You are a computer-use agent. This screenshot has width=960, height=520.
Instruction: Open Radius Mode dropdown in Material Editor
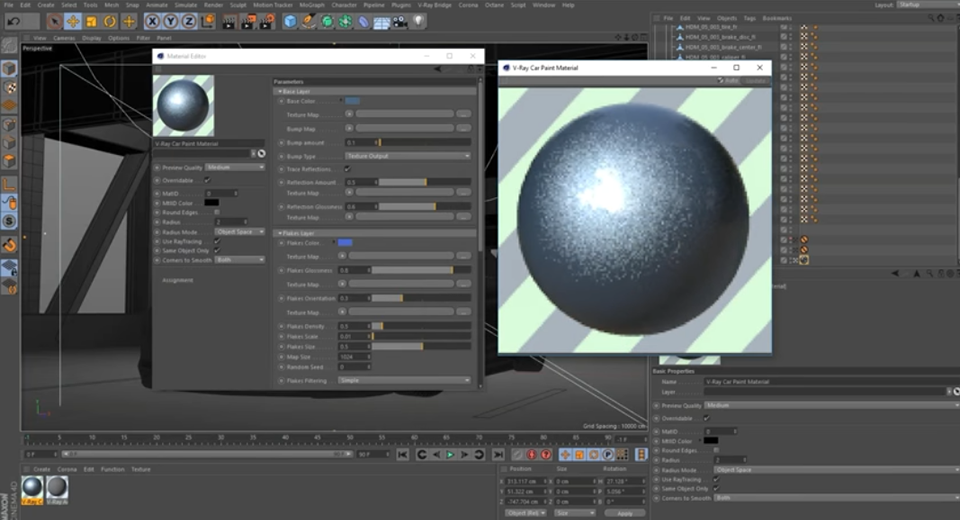click(239, 232)
